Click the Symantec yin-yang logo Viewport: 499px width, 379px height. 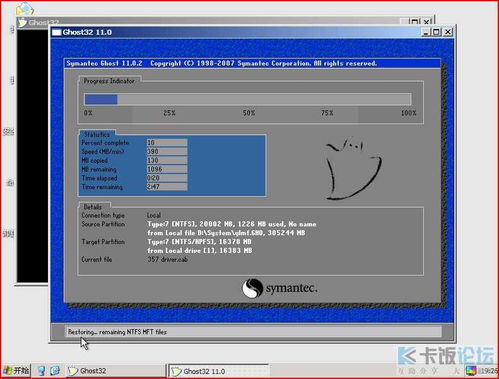pos(252,288)
